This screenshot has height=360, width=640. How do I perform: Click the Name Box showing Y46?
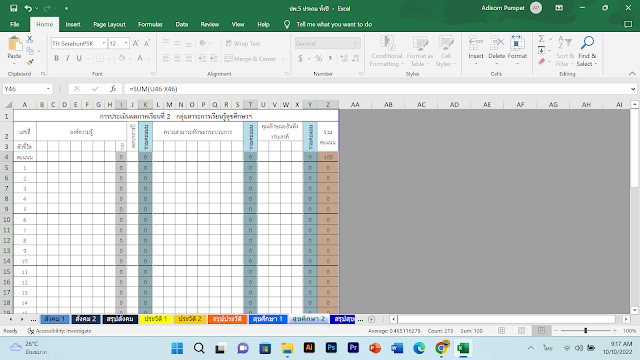(x=24, y=89)
